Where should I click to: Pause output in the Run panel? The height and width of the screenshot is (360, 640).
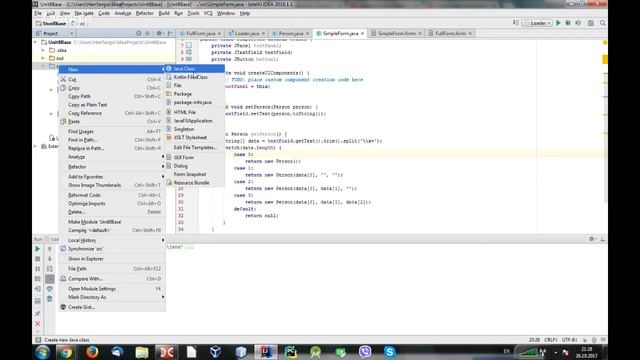coord(38,269)
